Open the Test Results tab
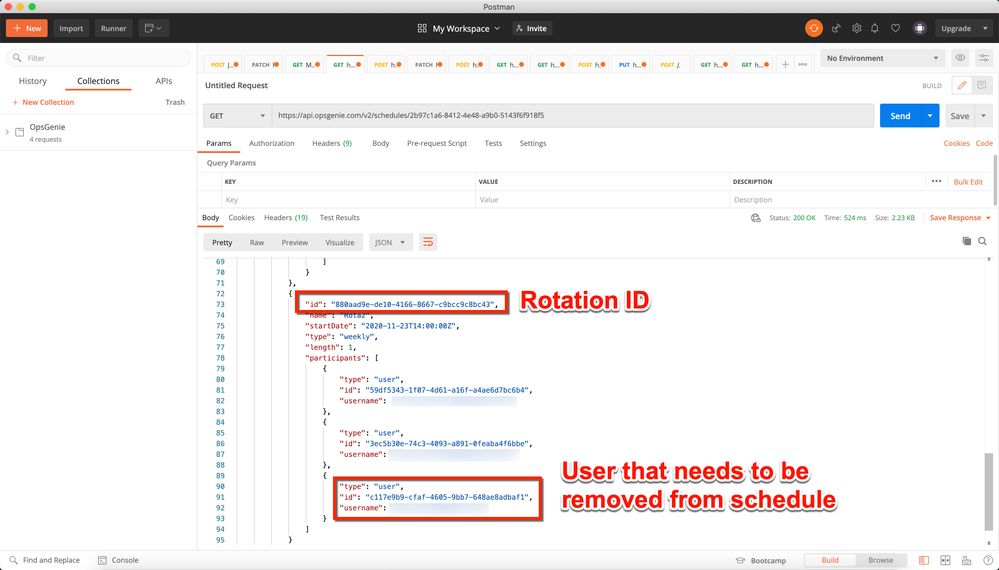 point(340,218)
